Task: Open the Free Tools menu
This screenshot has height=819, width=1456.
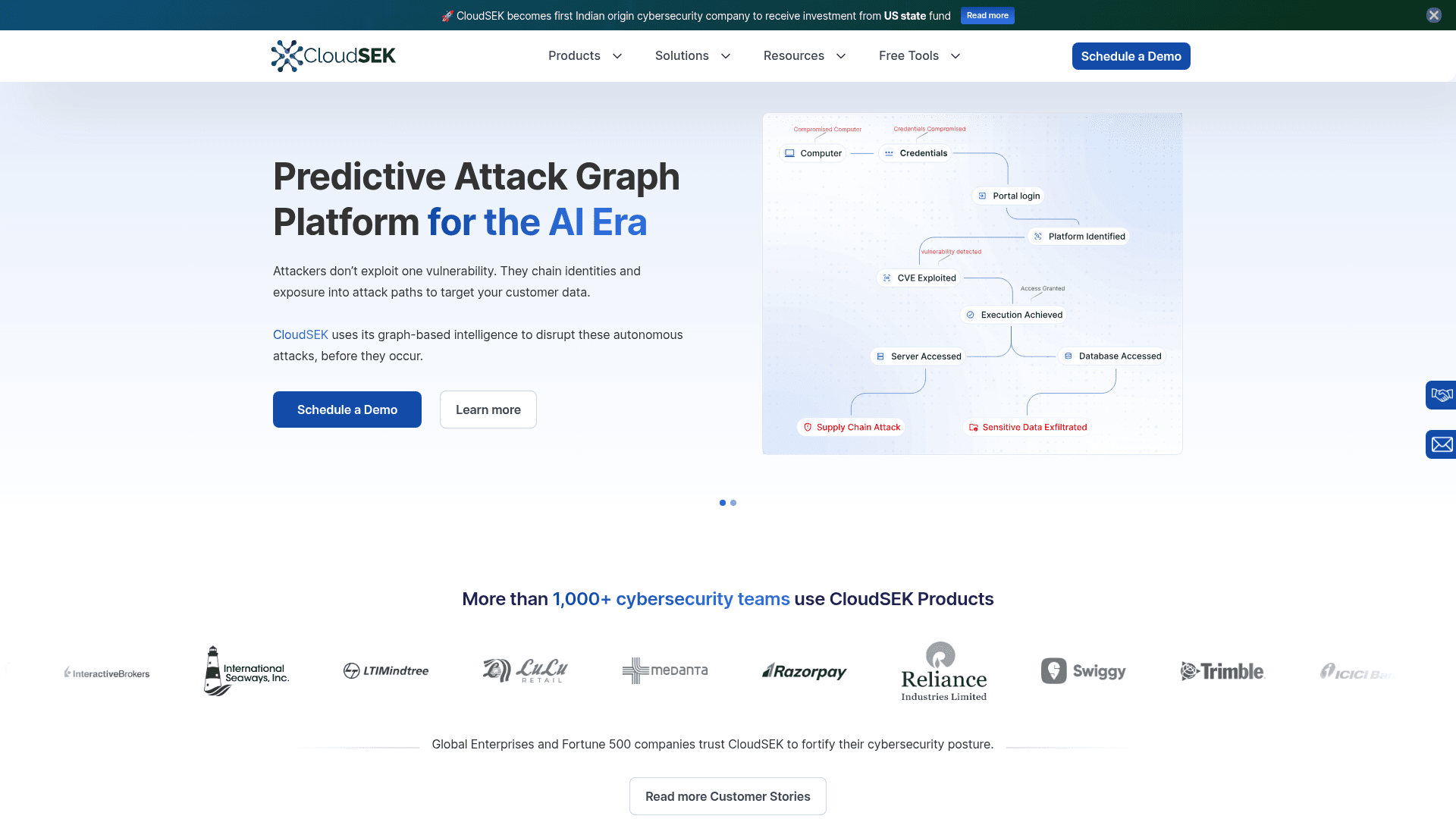Action: pyautogui.click(x=908, y=56)
